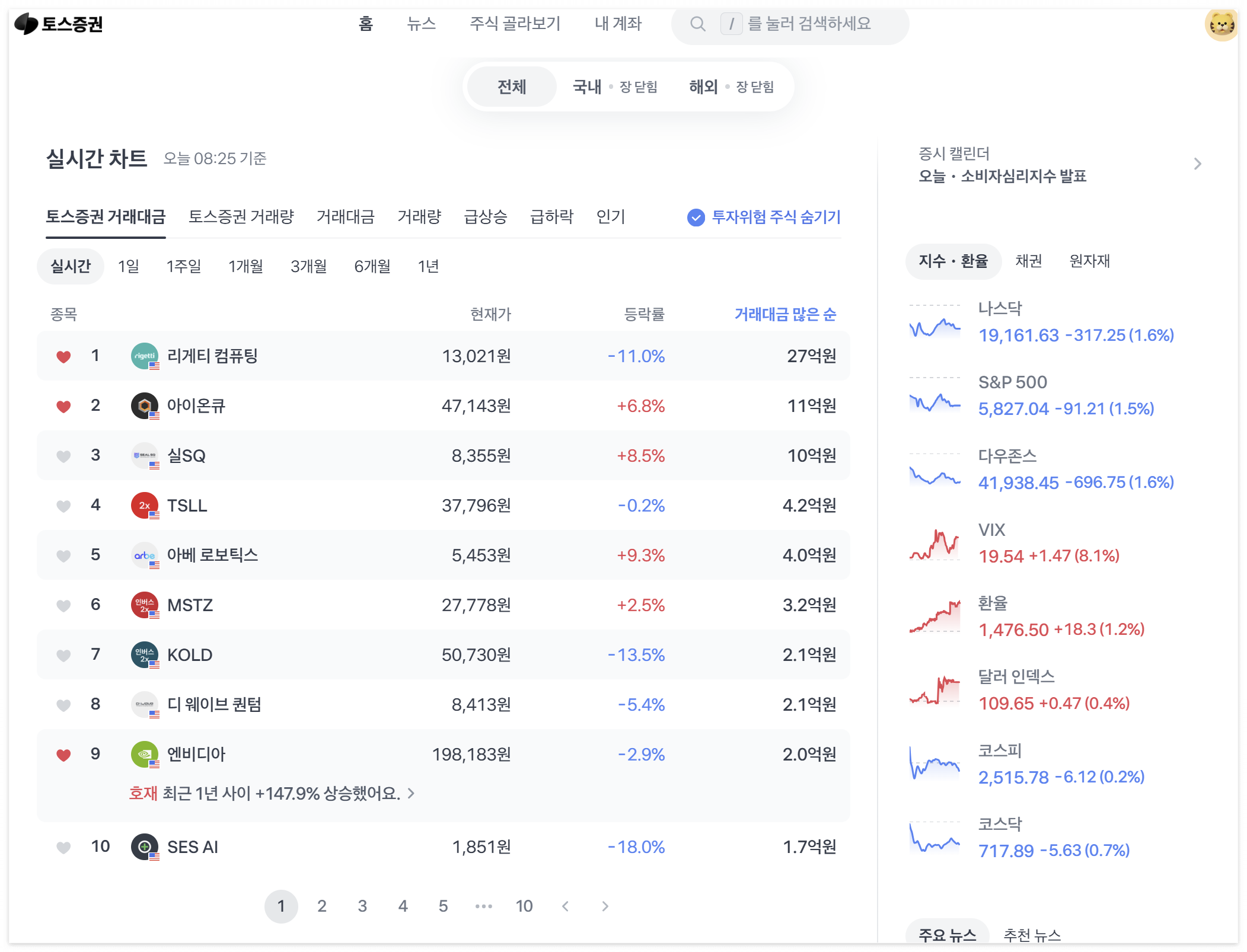The width and height of the screenshot is (1247, 952).
Task: Go to previous page arrow
Action: pyautogui.click(x=565, y=906)
